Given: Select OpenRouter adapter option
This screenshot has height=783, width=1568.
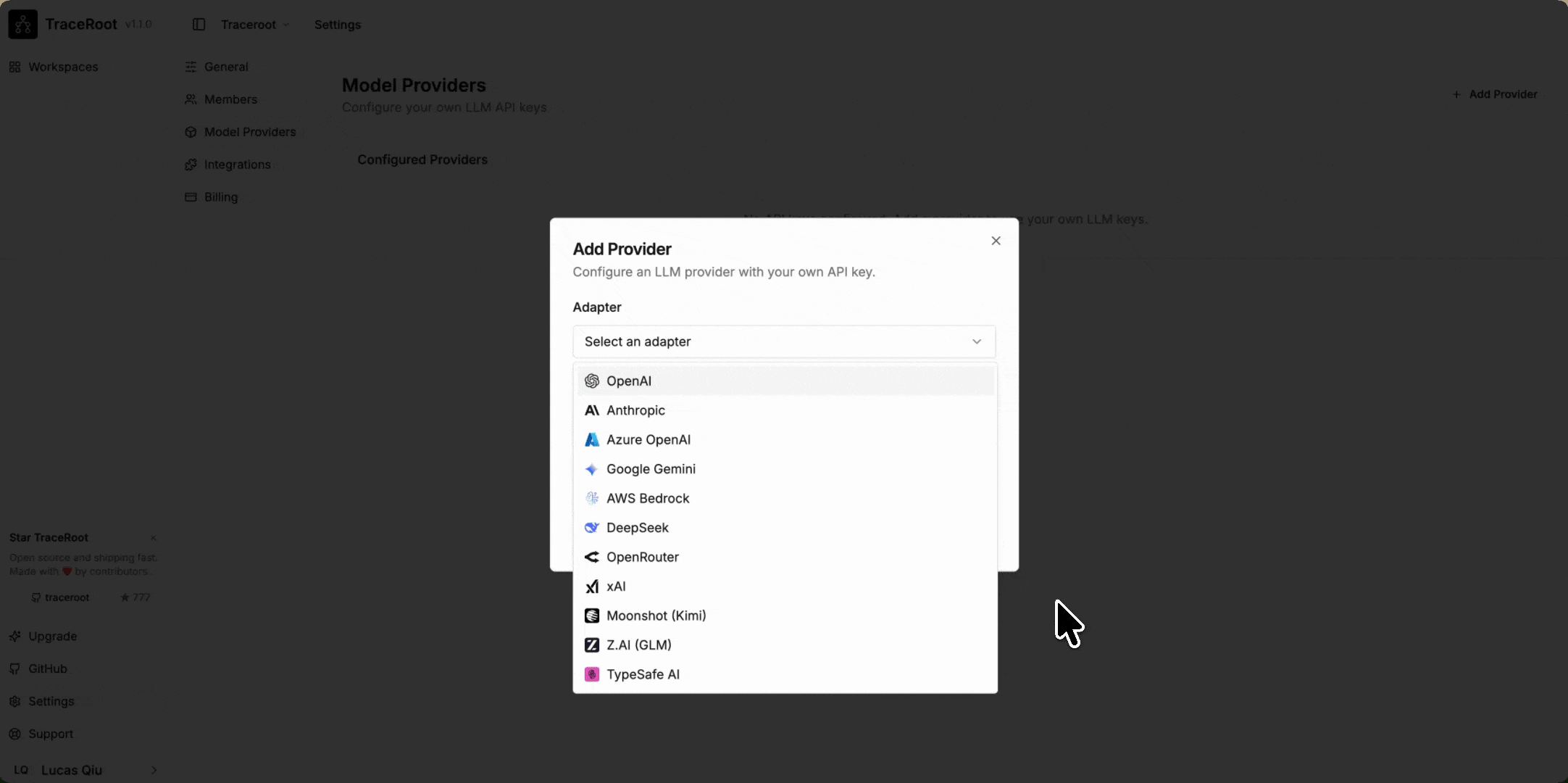Looking at the screenshot, I should click(x=785, y=557).
